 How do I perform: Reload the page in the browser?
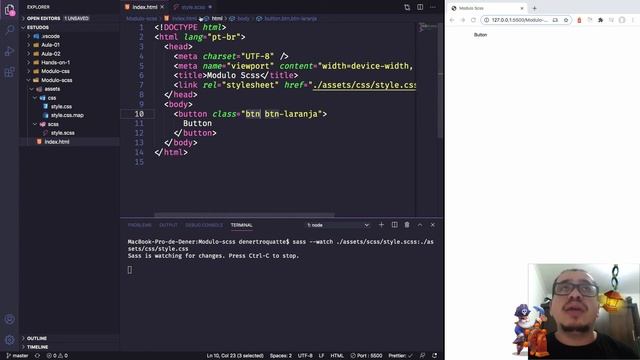pyautogui.click(x=473, y=20)
